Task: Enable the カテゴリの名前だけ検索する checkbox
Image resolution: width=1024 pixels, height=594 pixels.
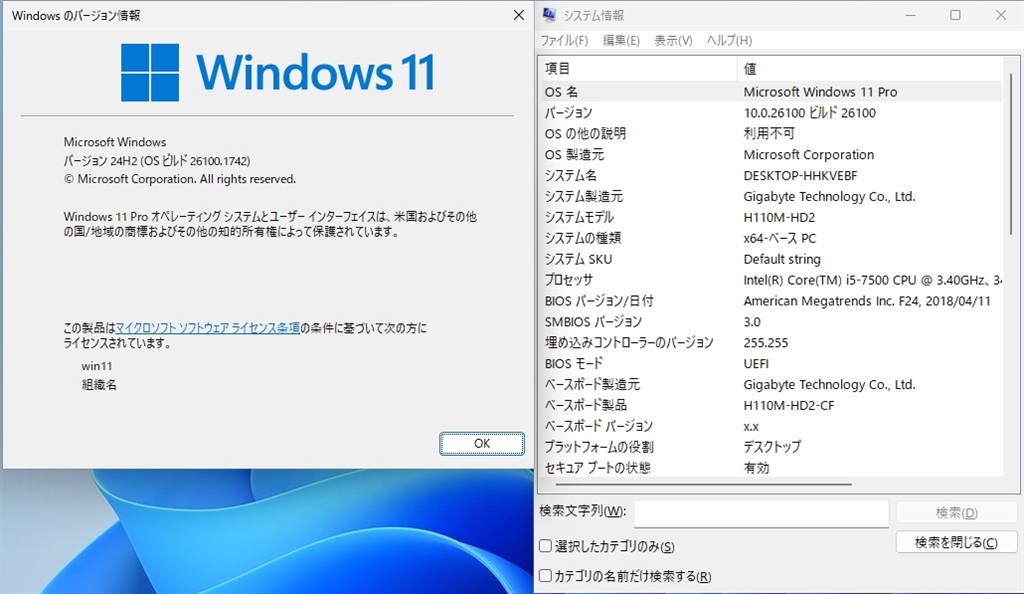Action: tap(545, 576)
